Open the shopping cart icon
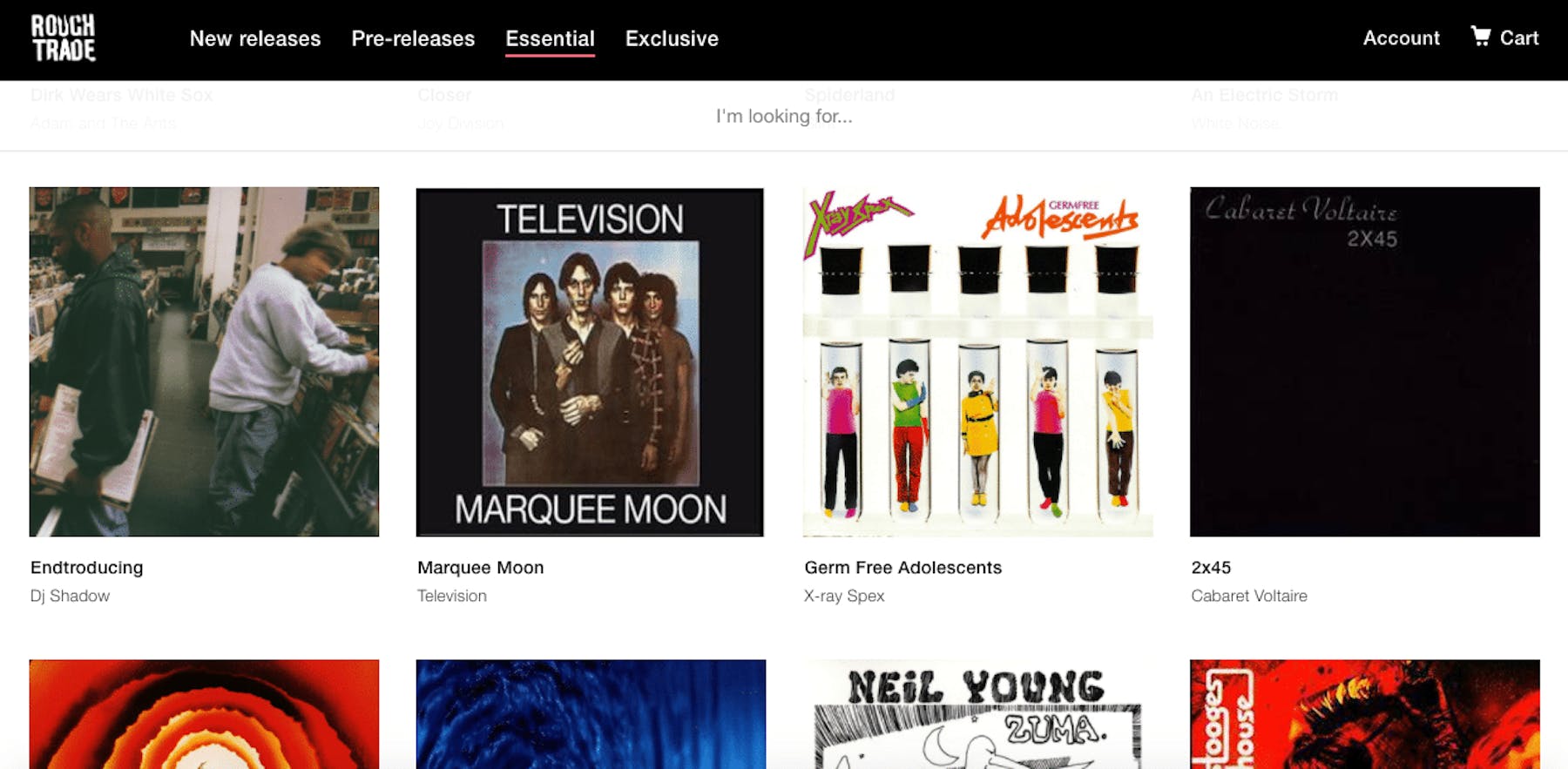This screenshot has width=1568, height=769. (1480, 37)
